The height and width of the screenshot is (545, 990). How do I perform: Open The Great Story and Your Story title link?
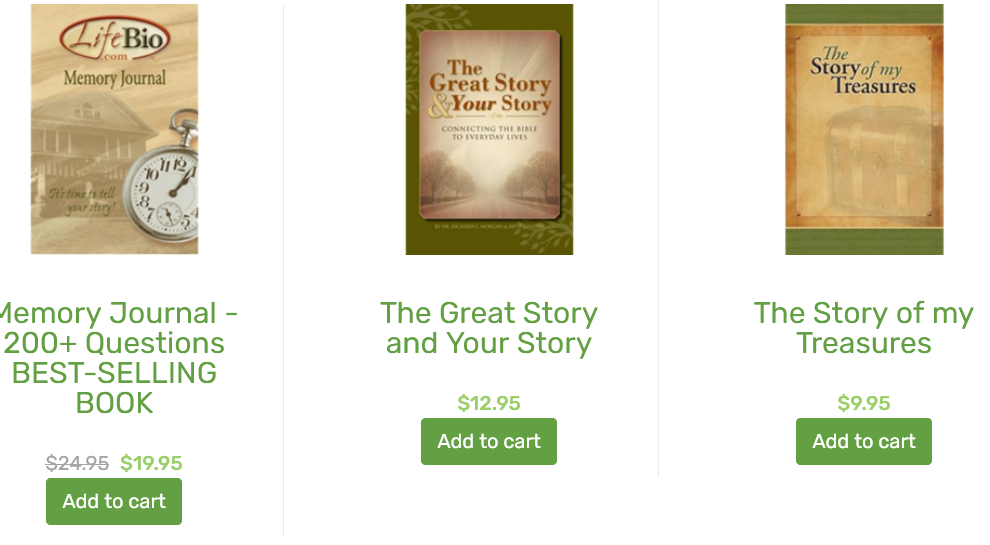[489, 328]
